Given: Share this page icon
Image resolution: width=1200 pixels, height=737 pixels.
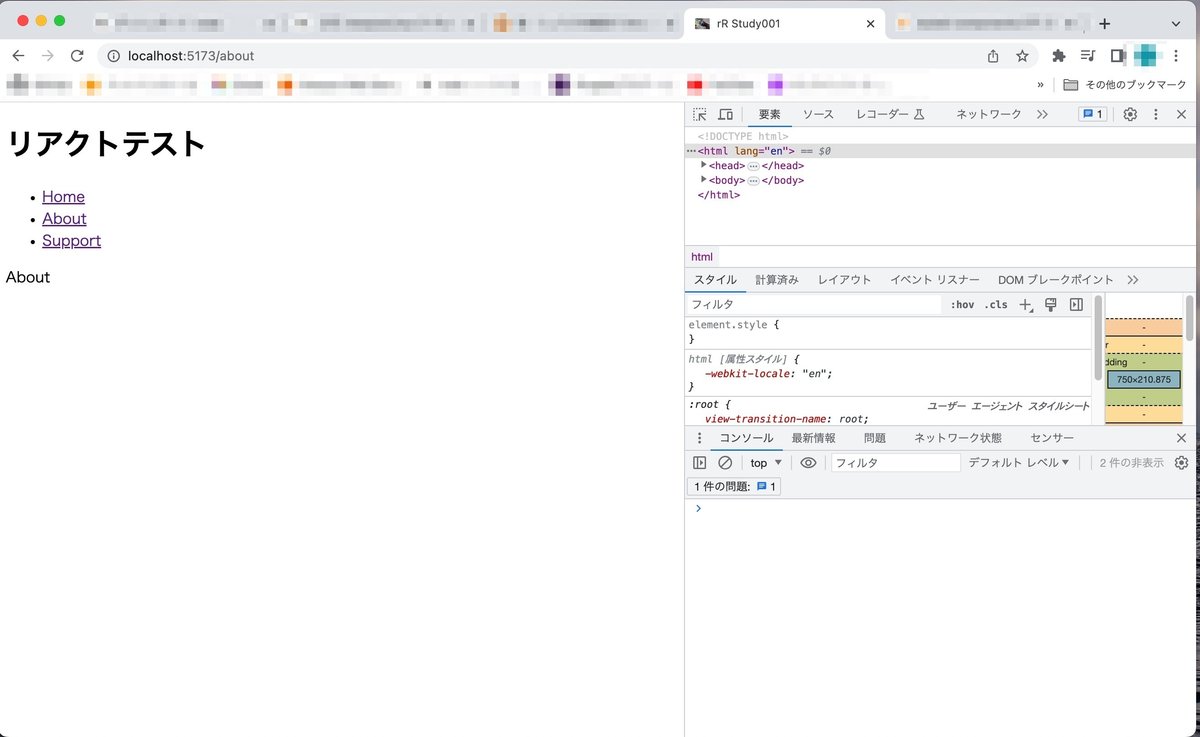Looking at the screenshot, I should click(993, 56).
